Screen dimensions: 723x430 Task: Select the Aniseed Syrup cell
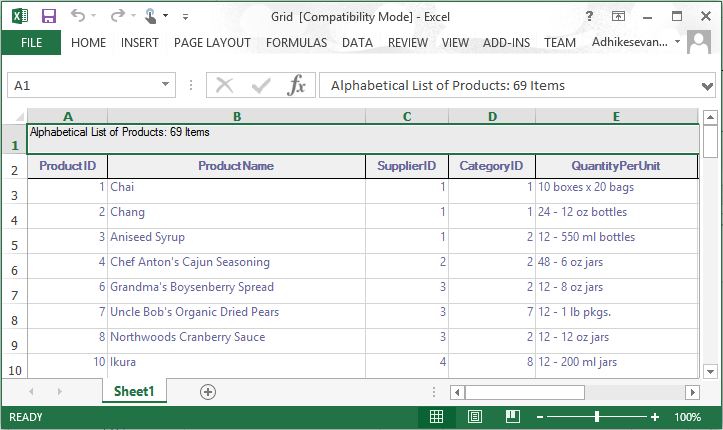(237, 241)
